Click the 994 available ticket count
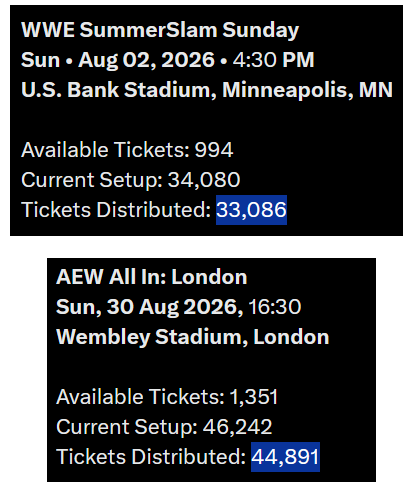Screen dimensions: 412x490 tap(214, 150)
